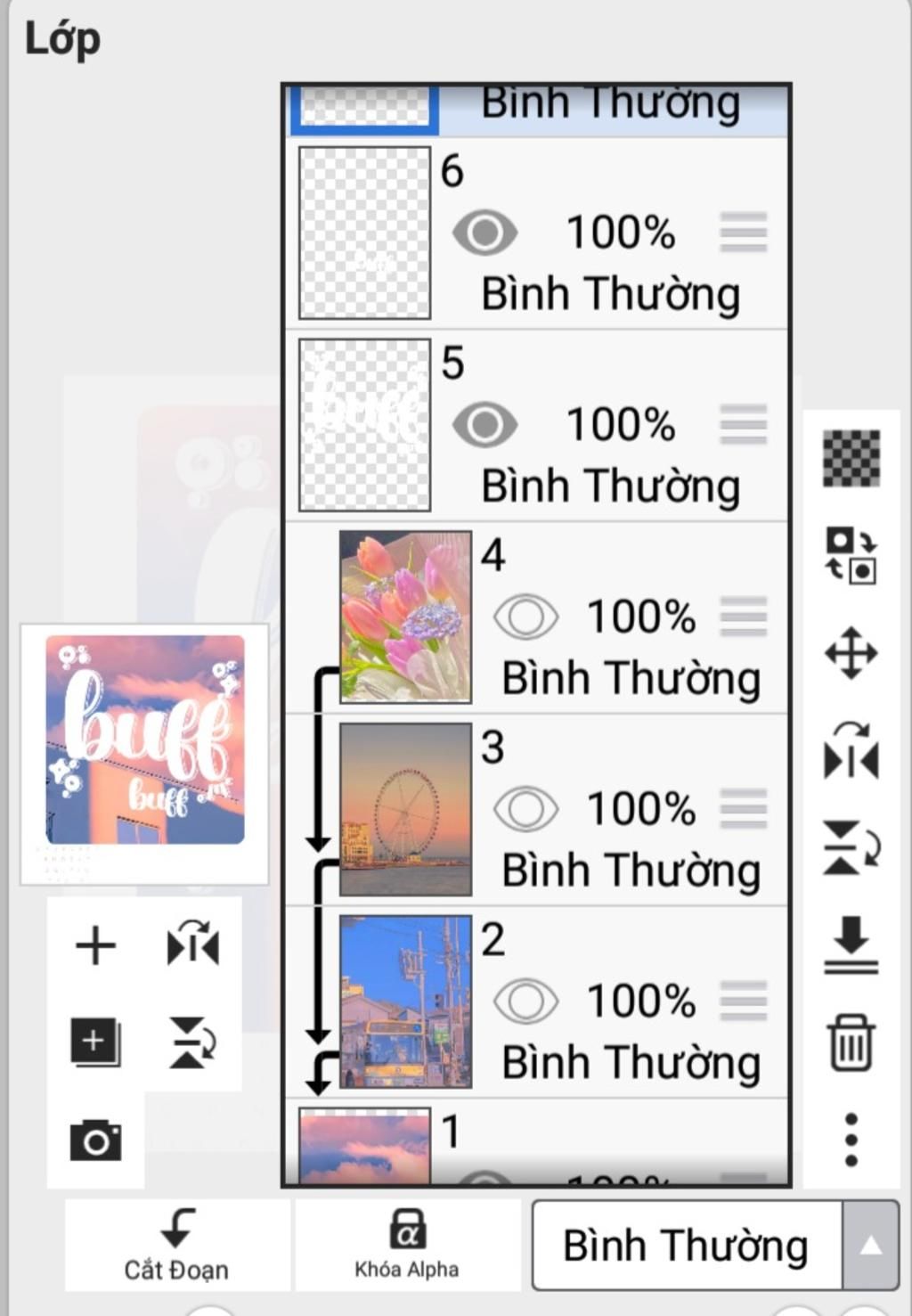
Task: Select the move transform arrows icon
Action: point(851,653)
